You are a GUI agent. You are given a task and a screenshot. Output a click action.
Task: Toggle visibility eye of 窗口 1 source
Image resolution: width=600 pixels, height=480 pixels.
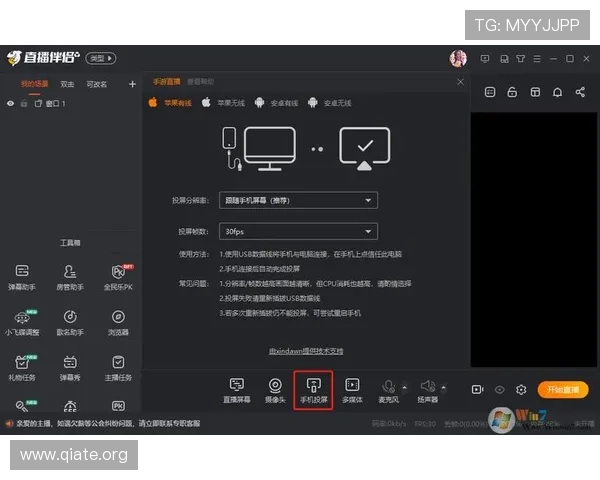point(10,103)
